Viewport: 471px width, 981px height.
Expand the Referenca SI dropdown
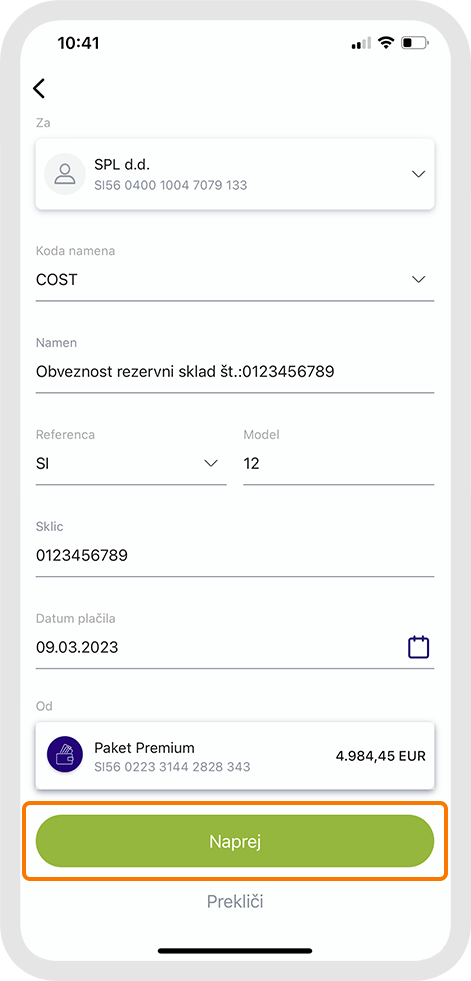(131, 464)
